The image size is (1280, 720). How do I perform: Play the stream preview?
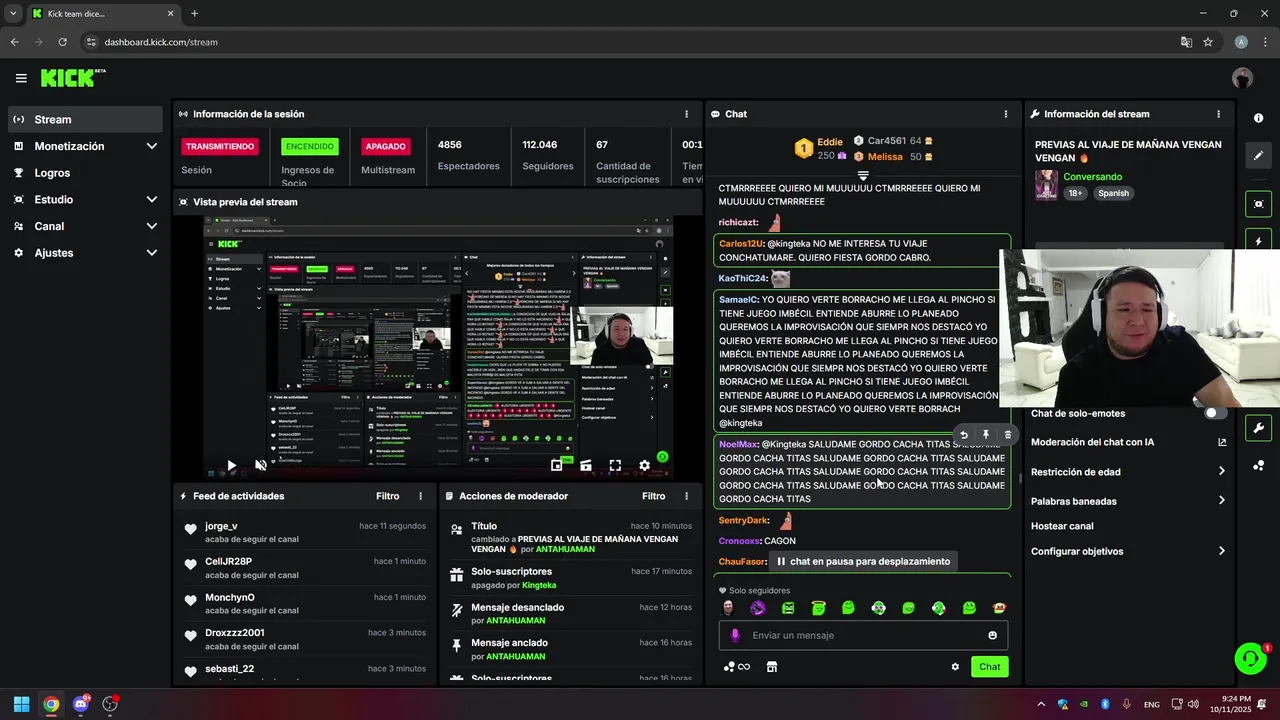click(x=232, y=465)
